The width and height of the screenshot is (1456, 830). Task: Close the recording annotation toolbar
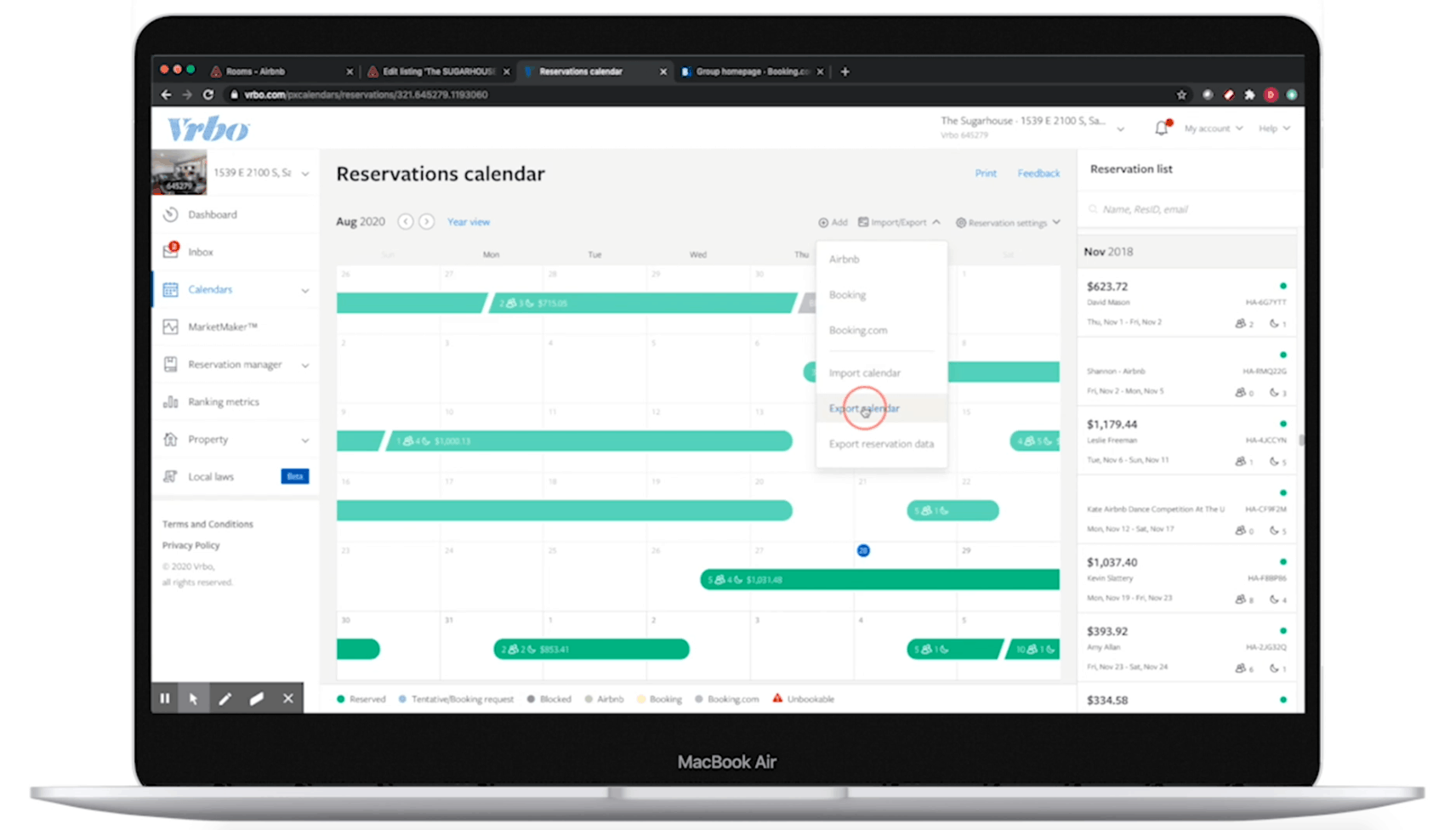288,698
